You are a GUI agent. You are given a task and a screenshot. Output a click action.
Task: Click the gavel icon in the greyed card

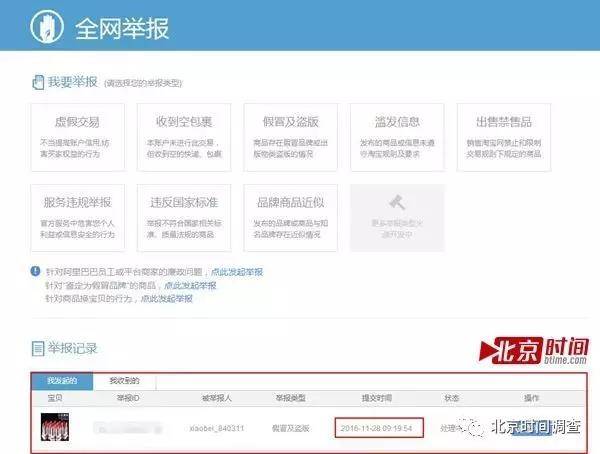397,203
